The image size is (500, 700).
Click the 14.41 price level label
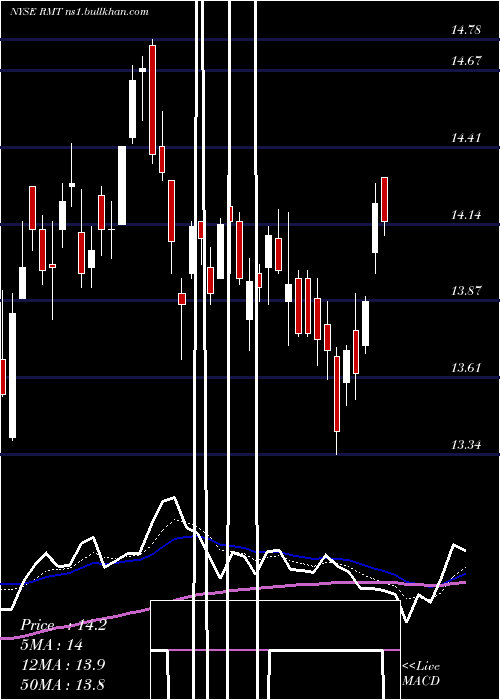click(x=466, y=138)
